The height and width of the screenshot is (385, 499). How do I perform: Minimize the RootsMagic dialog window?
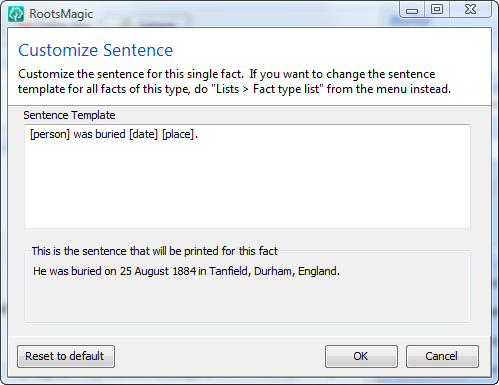(412, 10)
